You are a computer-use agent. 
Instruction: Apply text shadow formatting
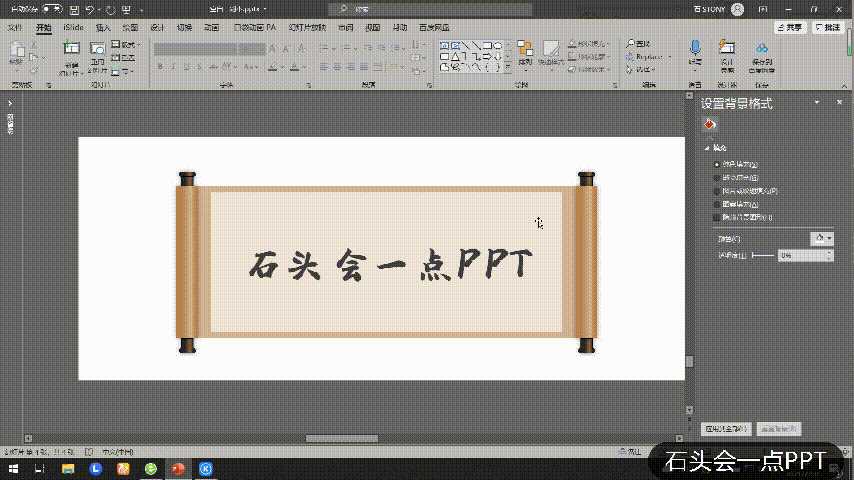coord(199,66)
